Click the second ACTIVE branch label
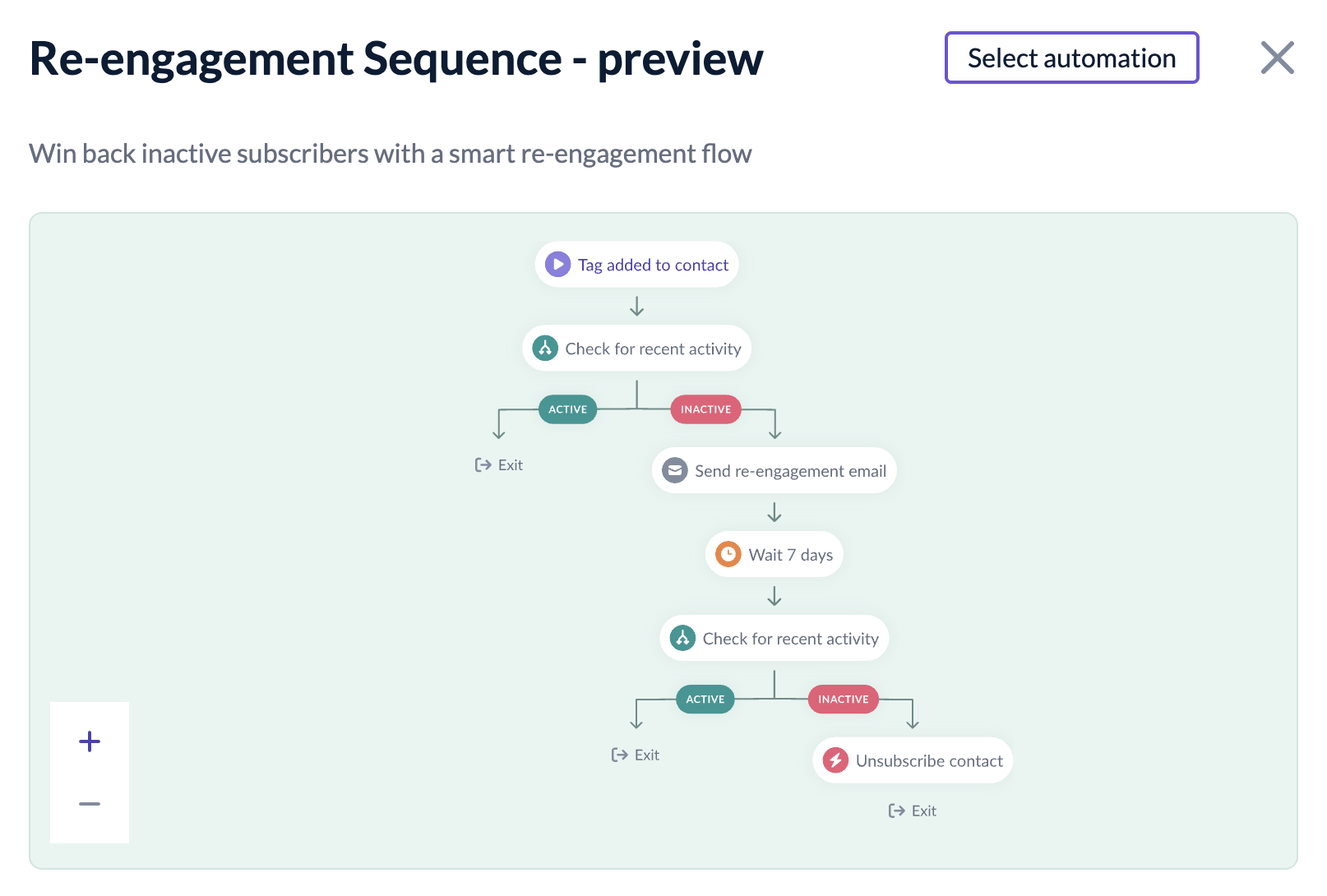The width and height of the screenshot is (1327, 896). (705, 700)
